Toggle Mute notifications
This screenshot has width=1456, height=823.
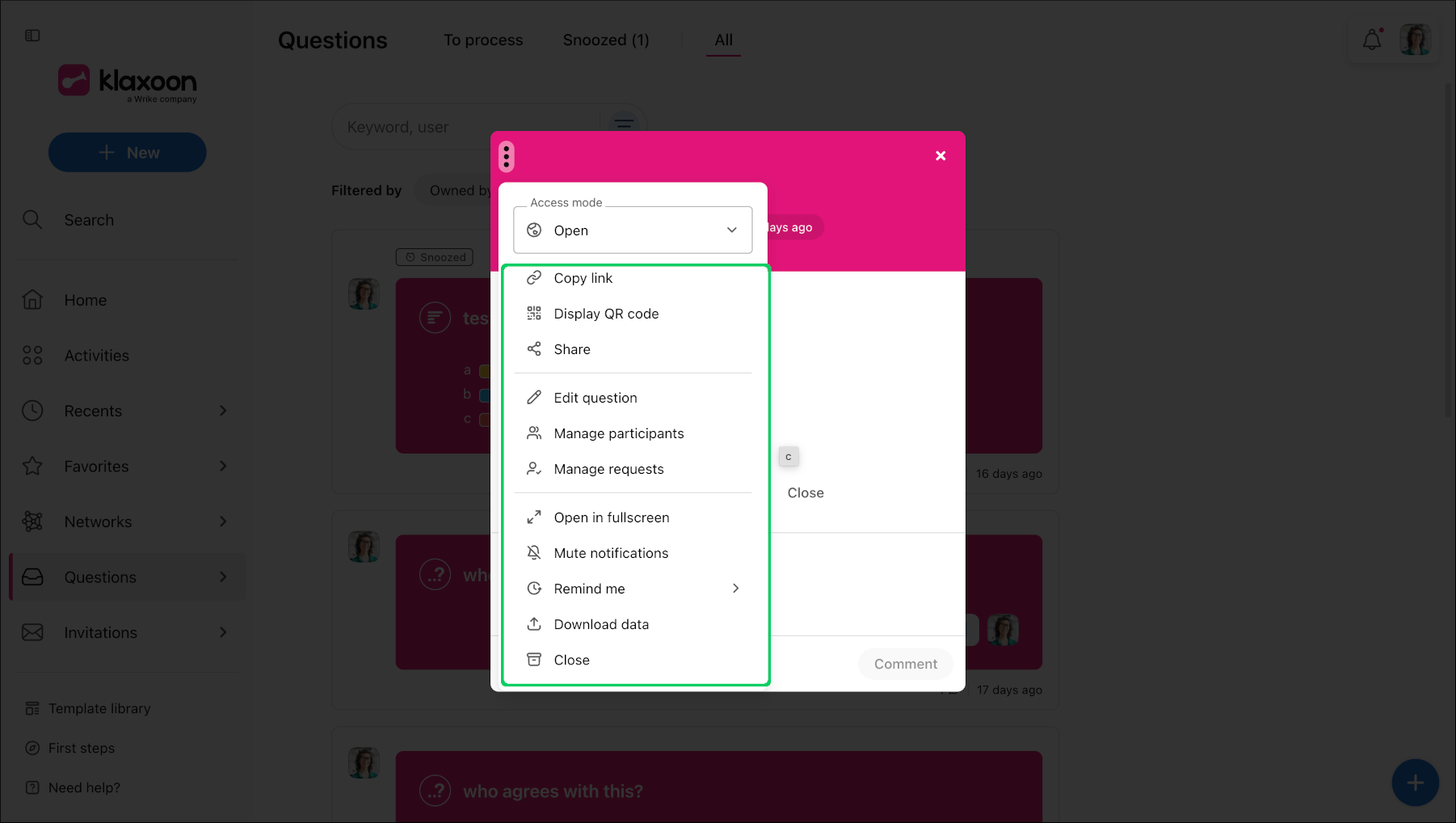[633, 553]
